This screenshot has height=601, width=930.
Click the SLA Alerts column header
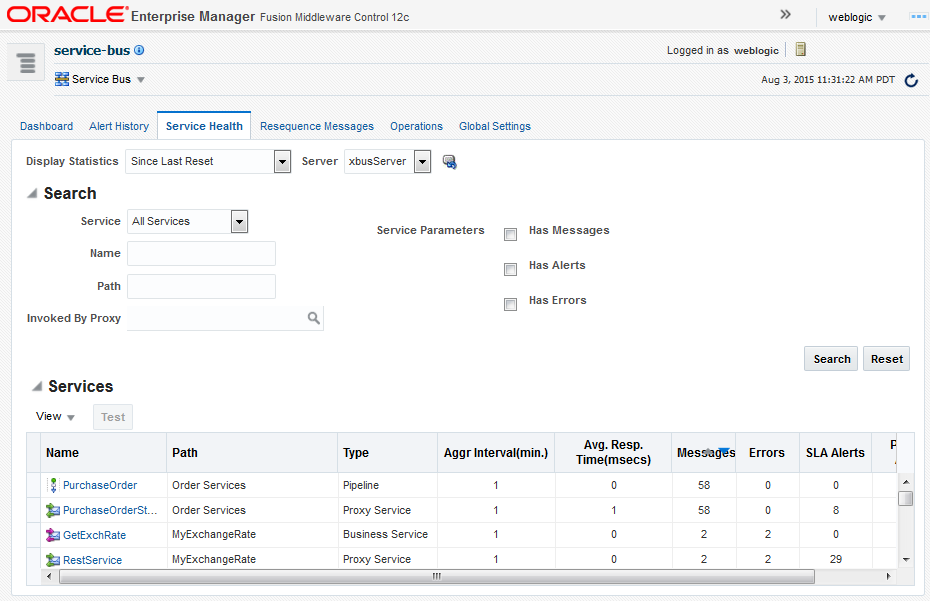(835, 453)
